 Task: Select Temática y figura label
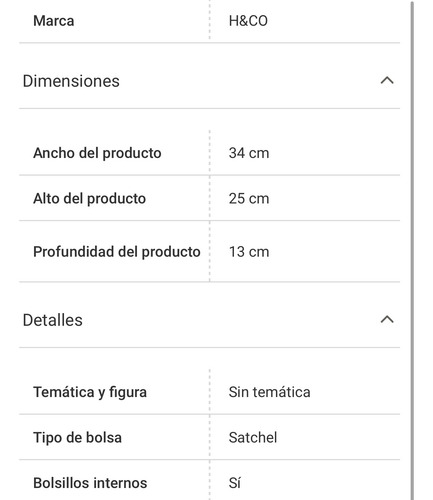tap(90, 392)
